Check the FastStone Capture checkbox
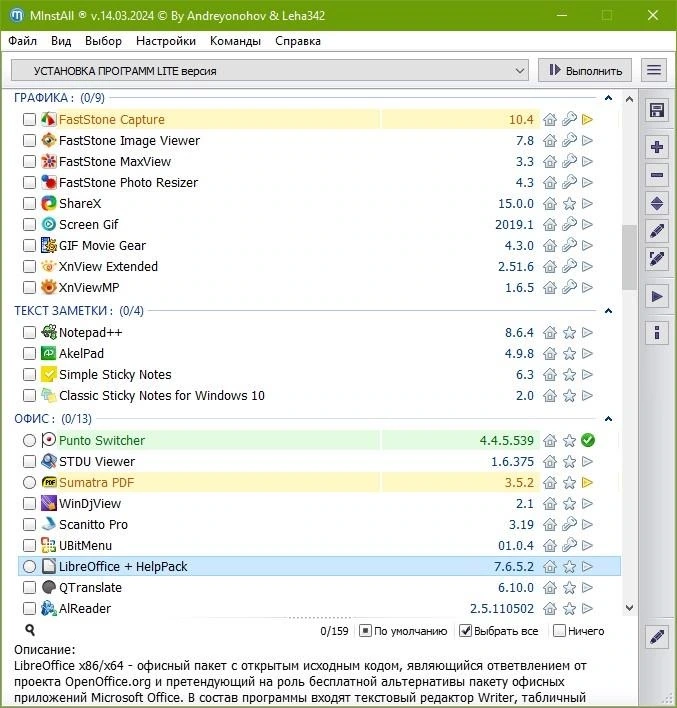This screenshot has height=708, width=677. [x=29, y=120]
